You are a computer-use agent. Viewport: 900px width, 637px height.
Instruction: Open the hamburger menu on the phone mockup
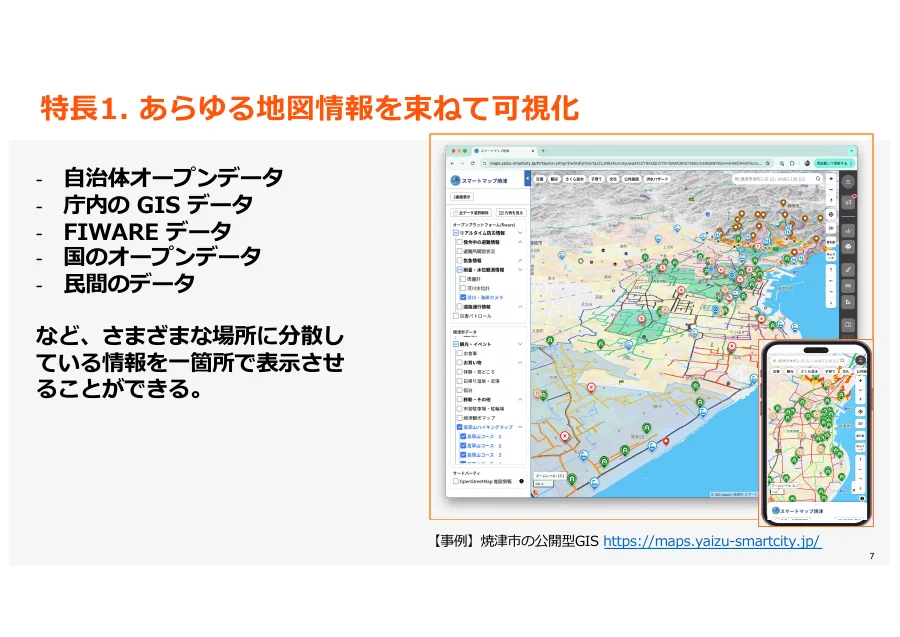pyautogui.click(x=860, y=360)
